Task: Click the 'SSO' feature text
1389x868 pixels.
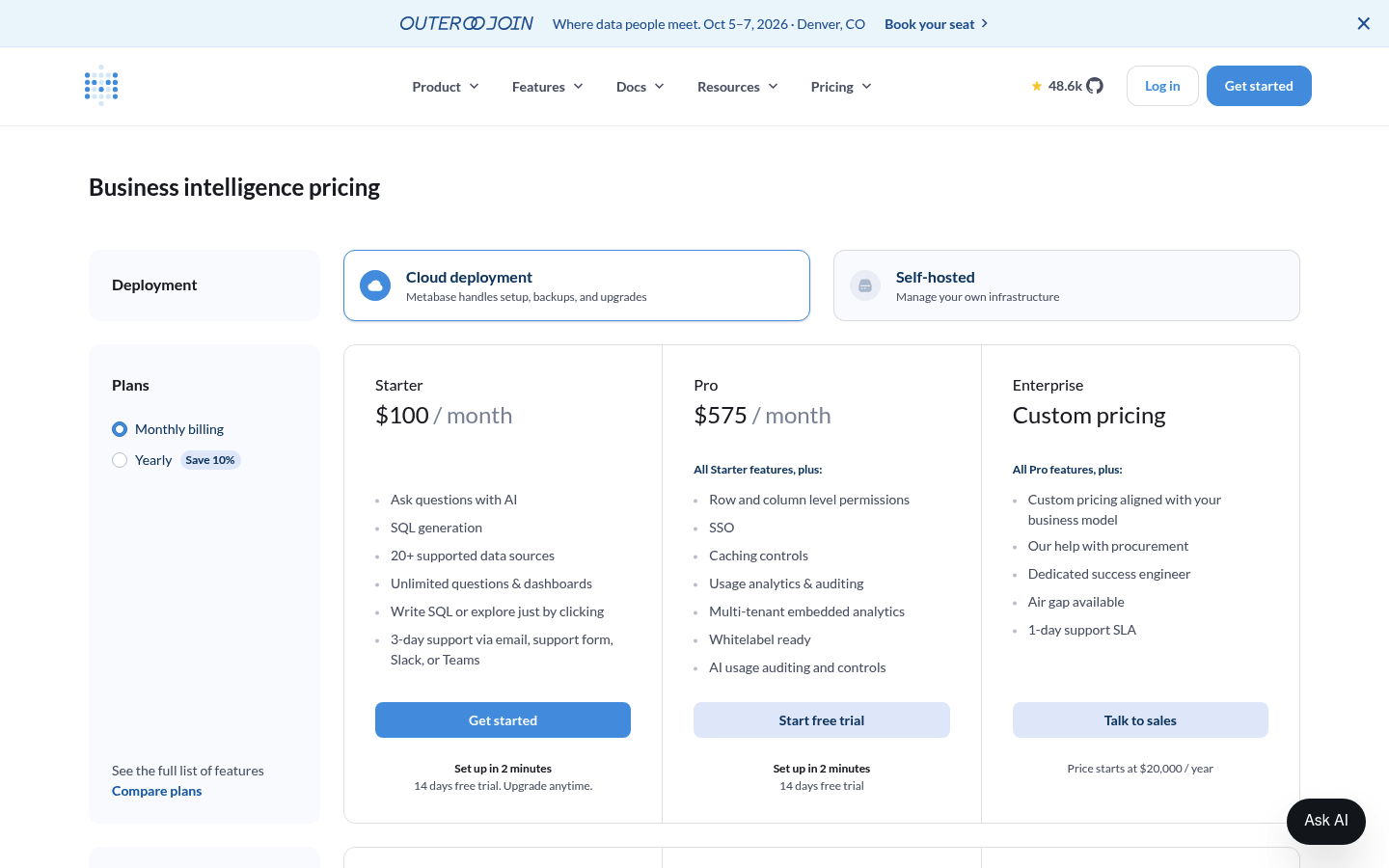Action: coord(722,528)
